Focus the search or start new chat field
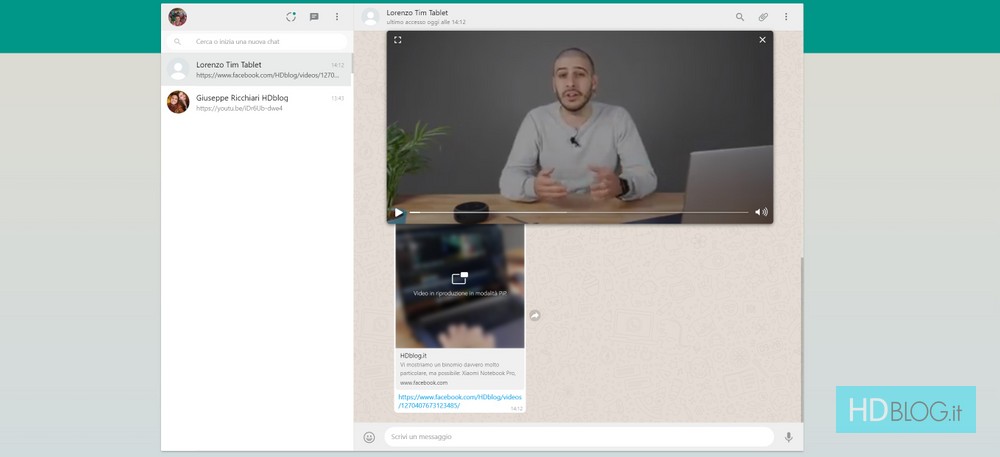 click(x=257, y=41)
